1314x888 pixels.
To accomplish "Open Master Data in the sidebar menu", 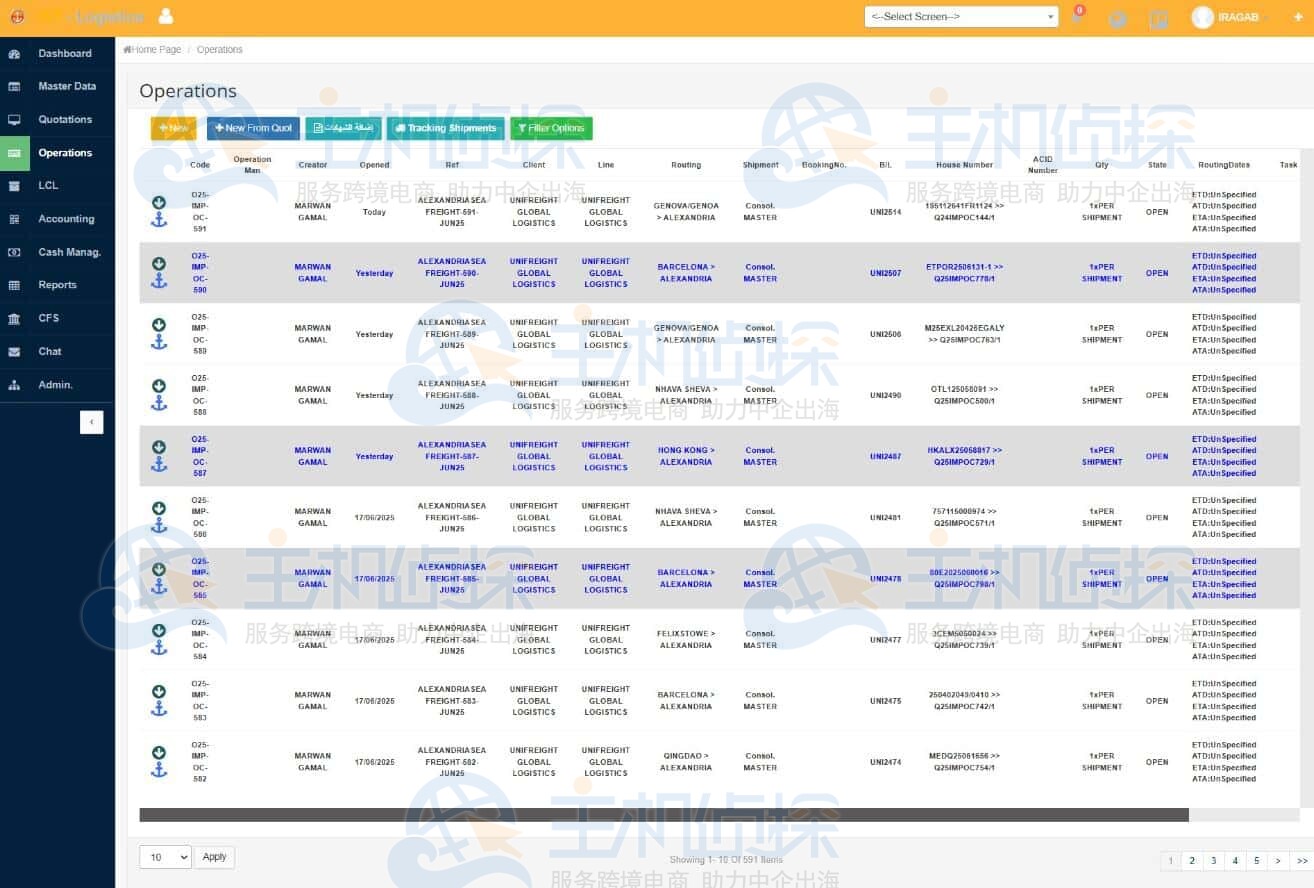I will click(x=67, y=87).
